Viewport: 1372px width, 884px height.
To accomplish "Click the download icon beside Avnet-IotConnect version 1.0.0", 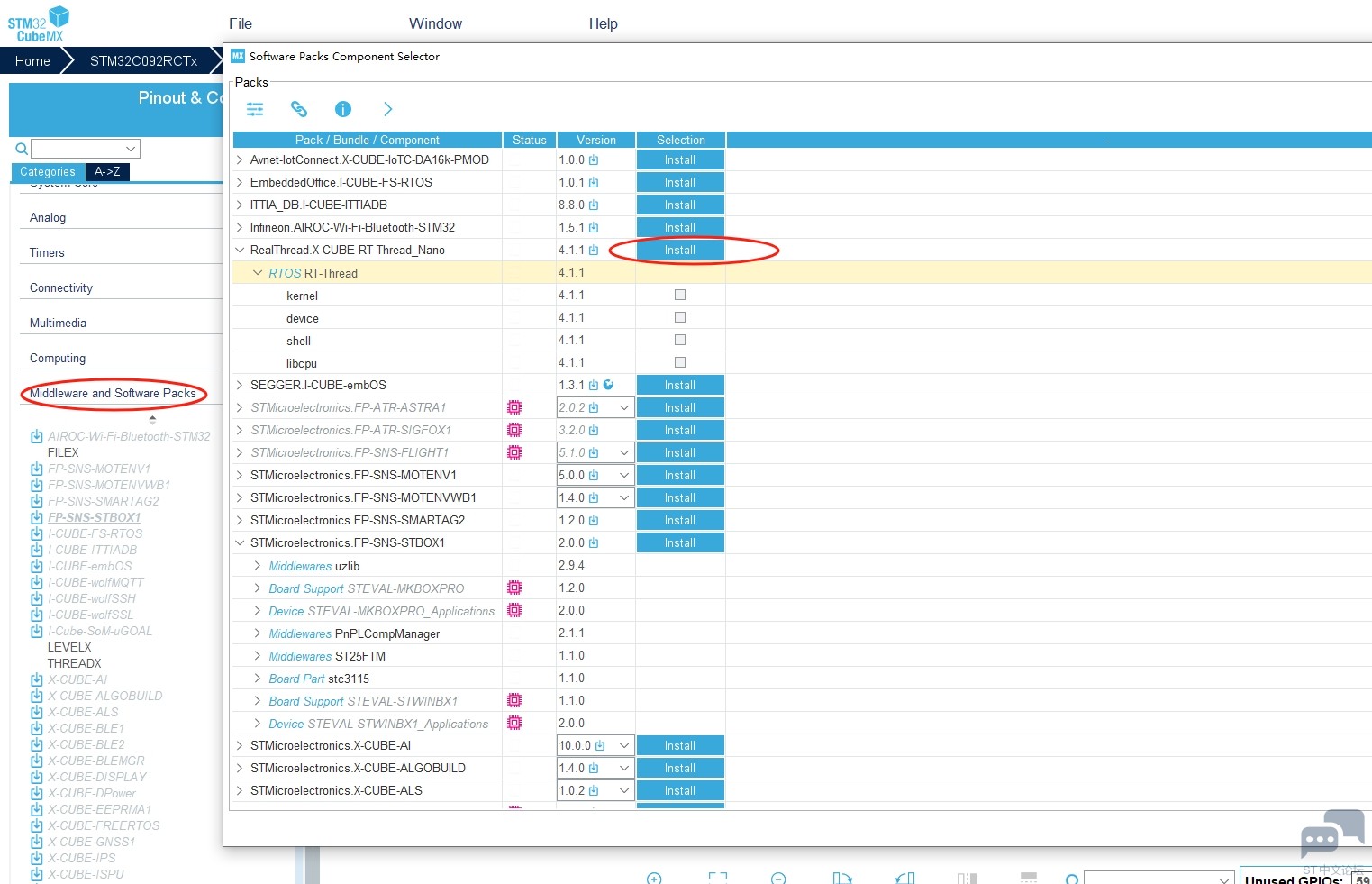I will coord(594,160).
